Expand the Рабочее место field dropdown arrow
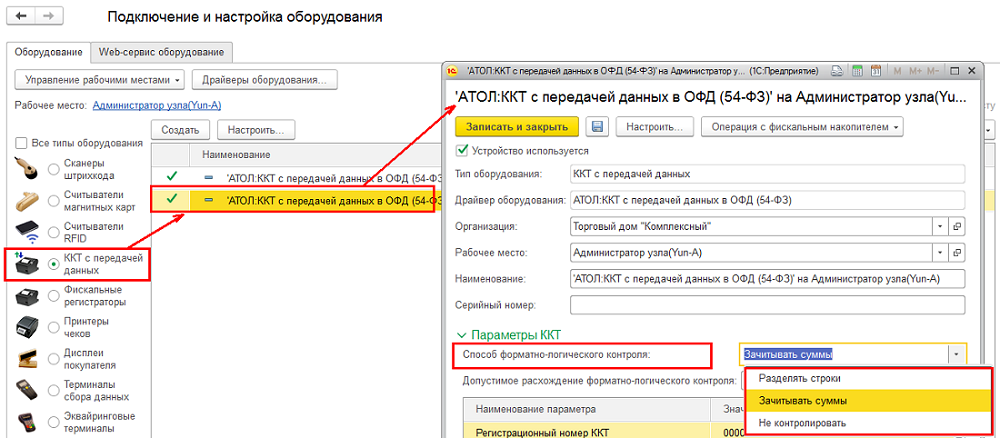1000x438 pixels. coord(941,252)
